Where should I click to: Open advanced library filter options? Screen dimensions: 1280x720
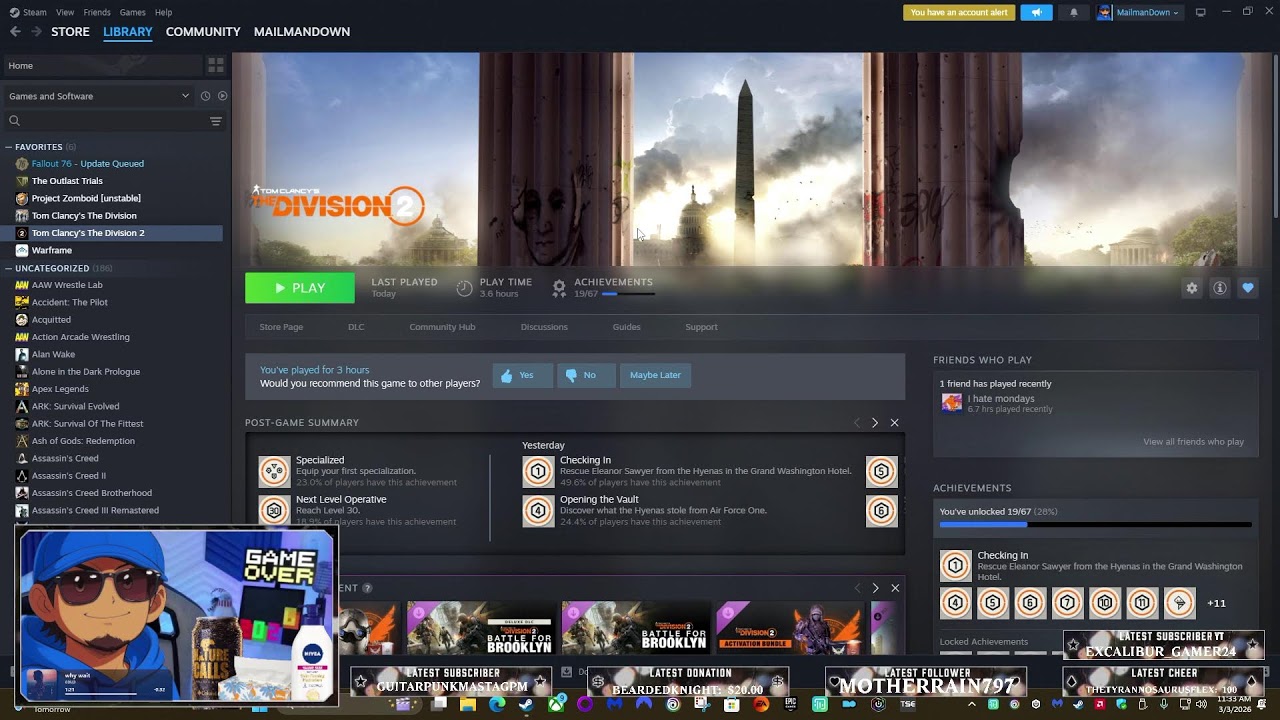(x=215, y=121)
